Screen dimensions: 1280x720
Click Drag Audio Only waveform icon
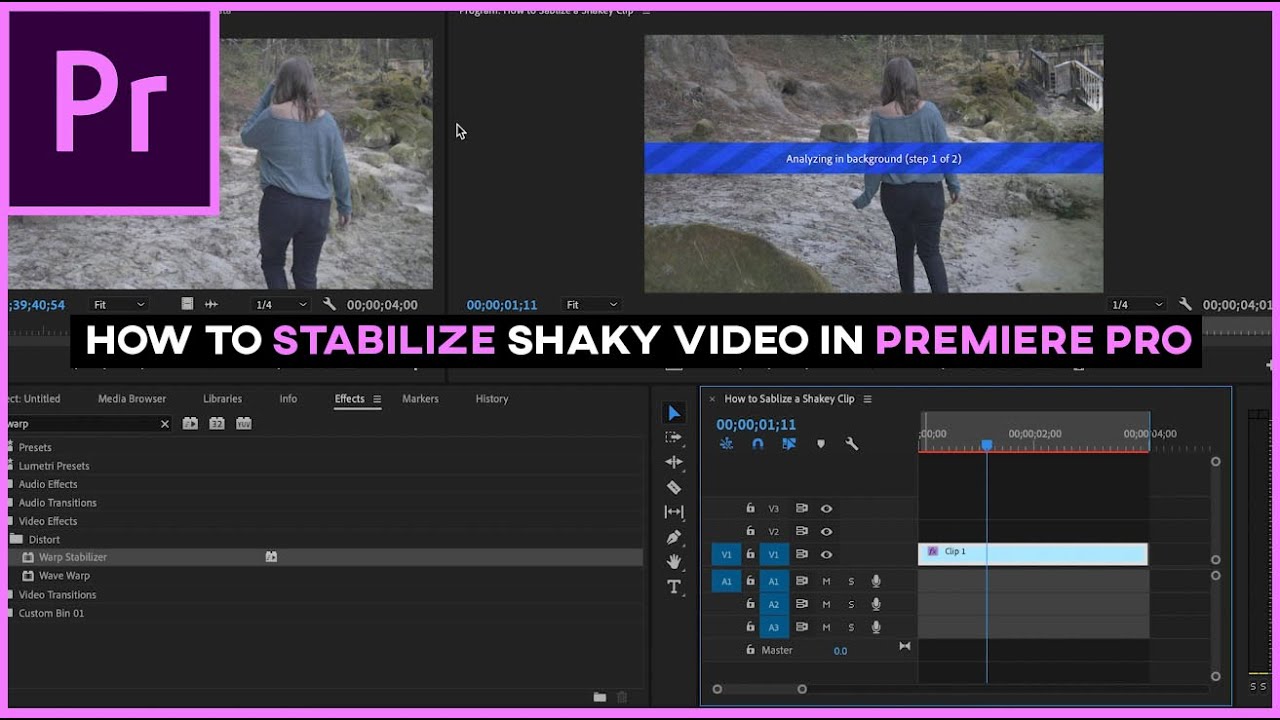click(x=211, y=304)
